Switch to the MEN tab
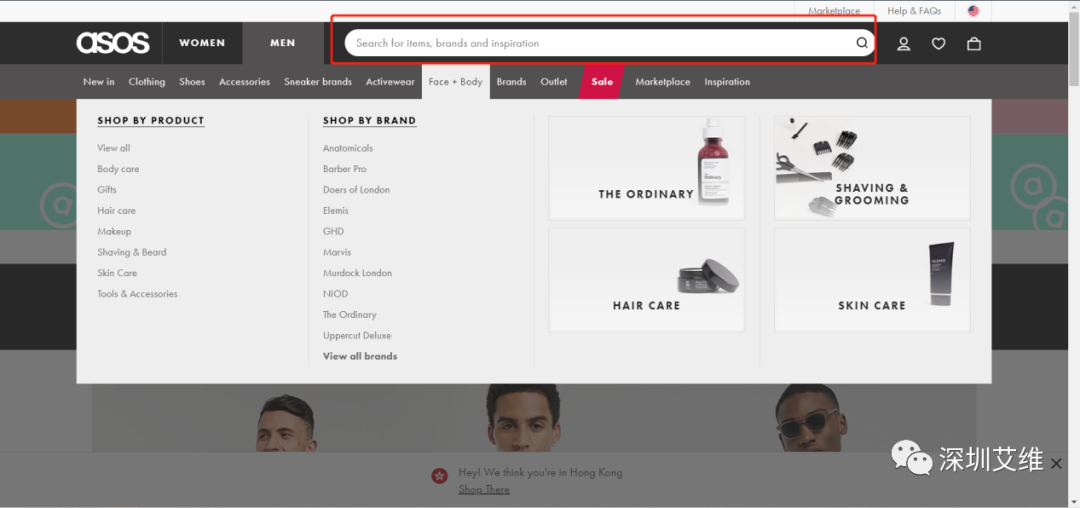The height and width of the screenshot is (508, 1080). (x=282, y=43)
